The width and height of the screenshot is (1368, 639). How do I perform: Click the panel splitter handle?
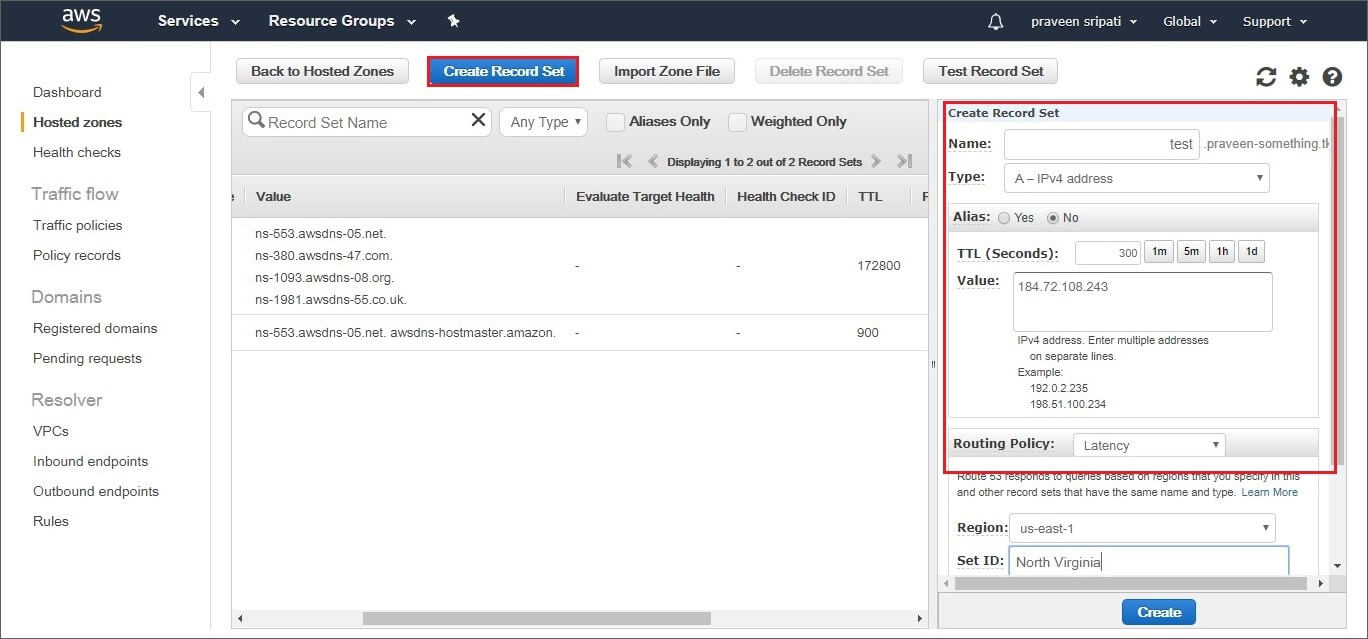coord(933,364)
